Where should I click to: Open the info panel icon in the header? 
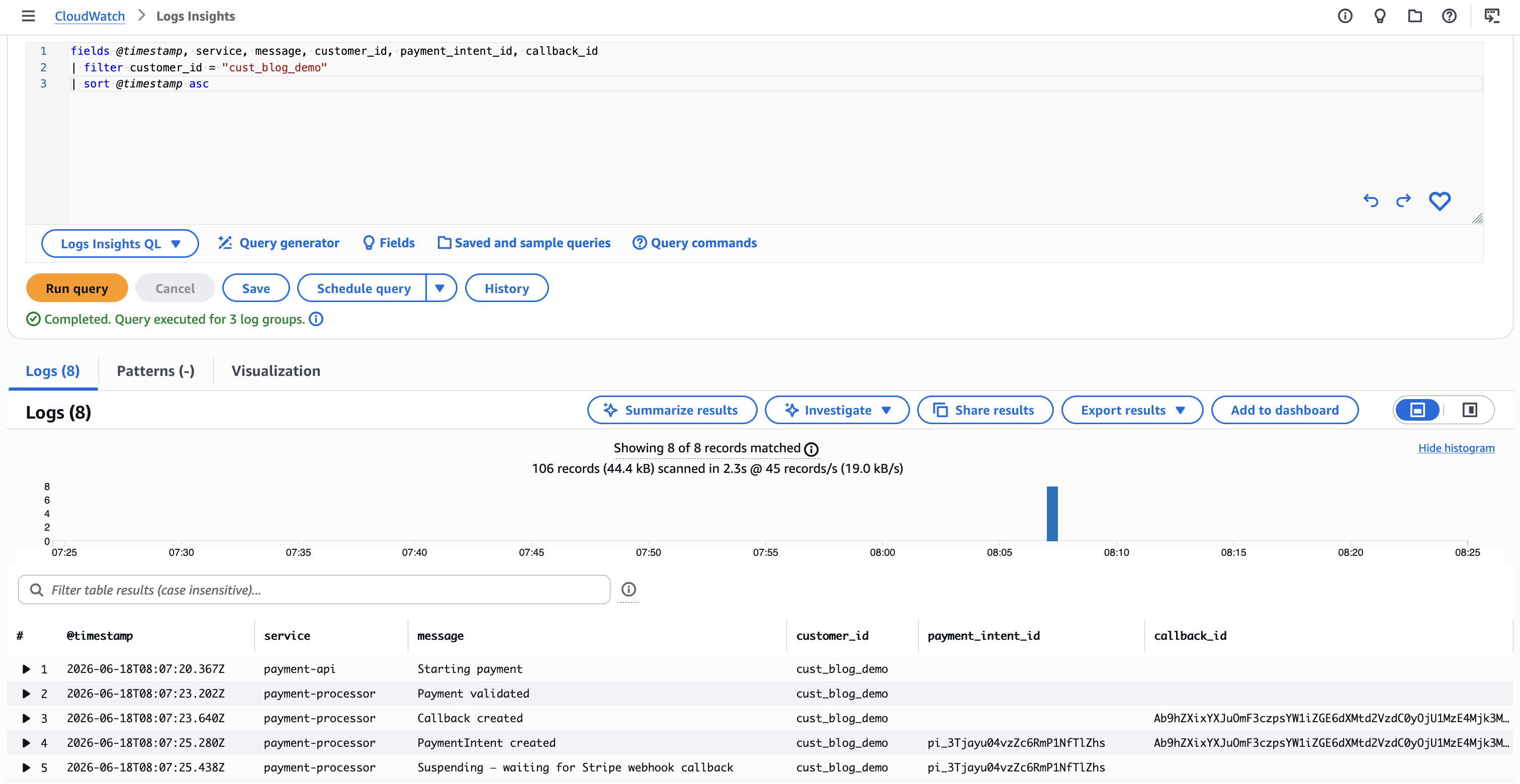coord(1345,16)
